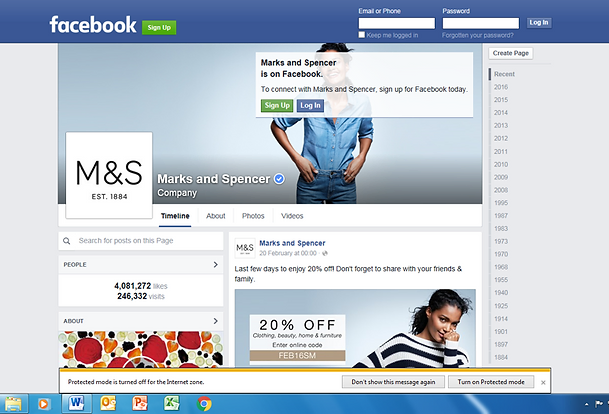Jump to 1884 in the timeline
609x414 pixels.
coord(501,357)
